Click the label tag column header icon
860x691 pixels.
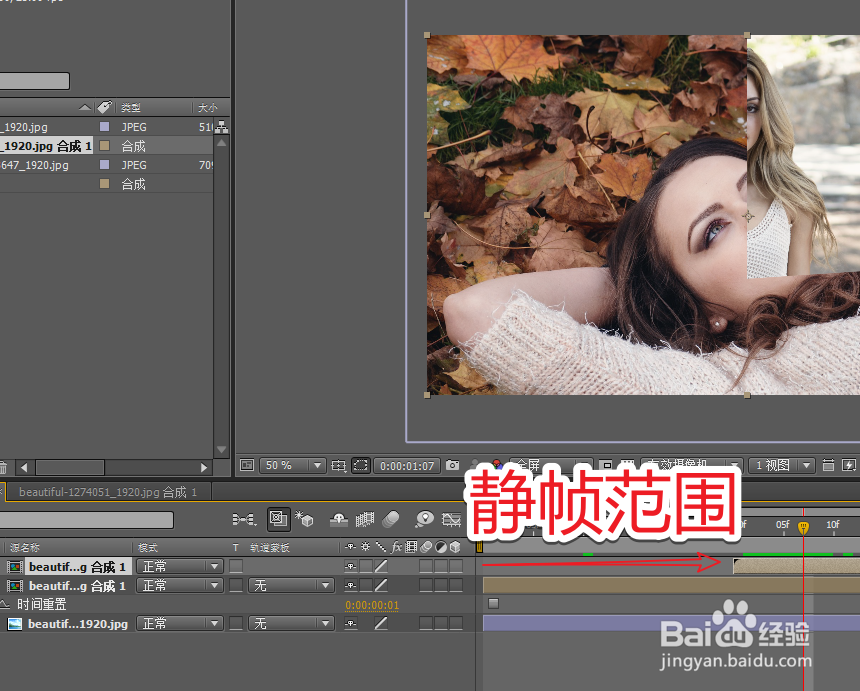tap(104, 106)
